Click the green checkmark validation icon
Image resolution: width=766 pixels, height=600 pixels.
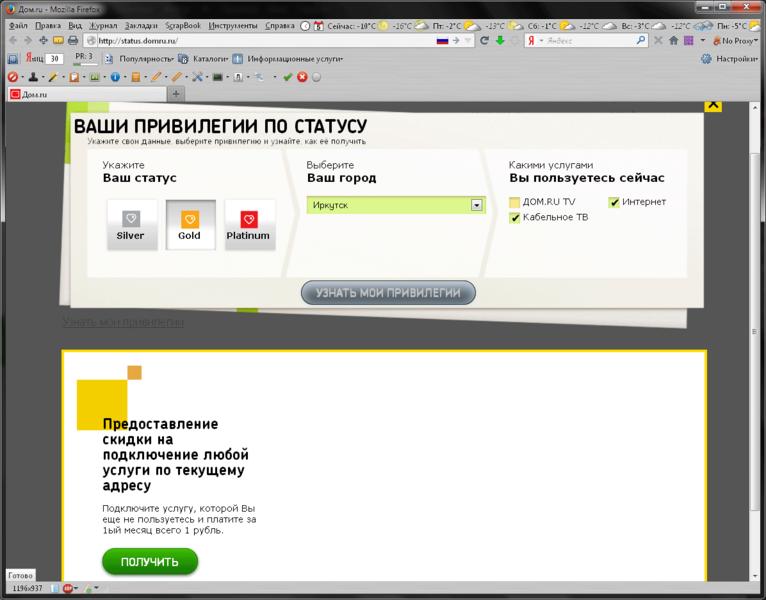tap(288, 77)
